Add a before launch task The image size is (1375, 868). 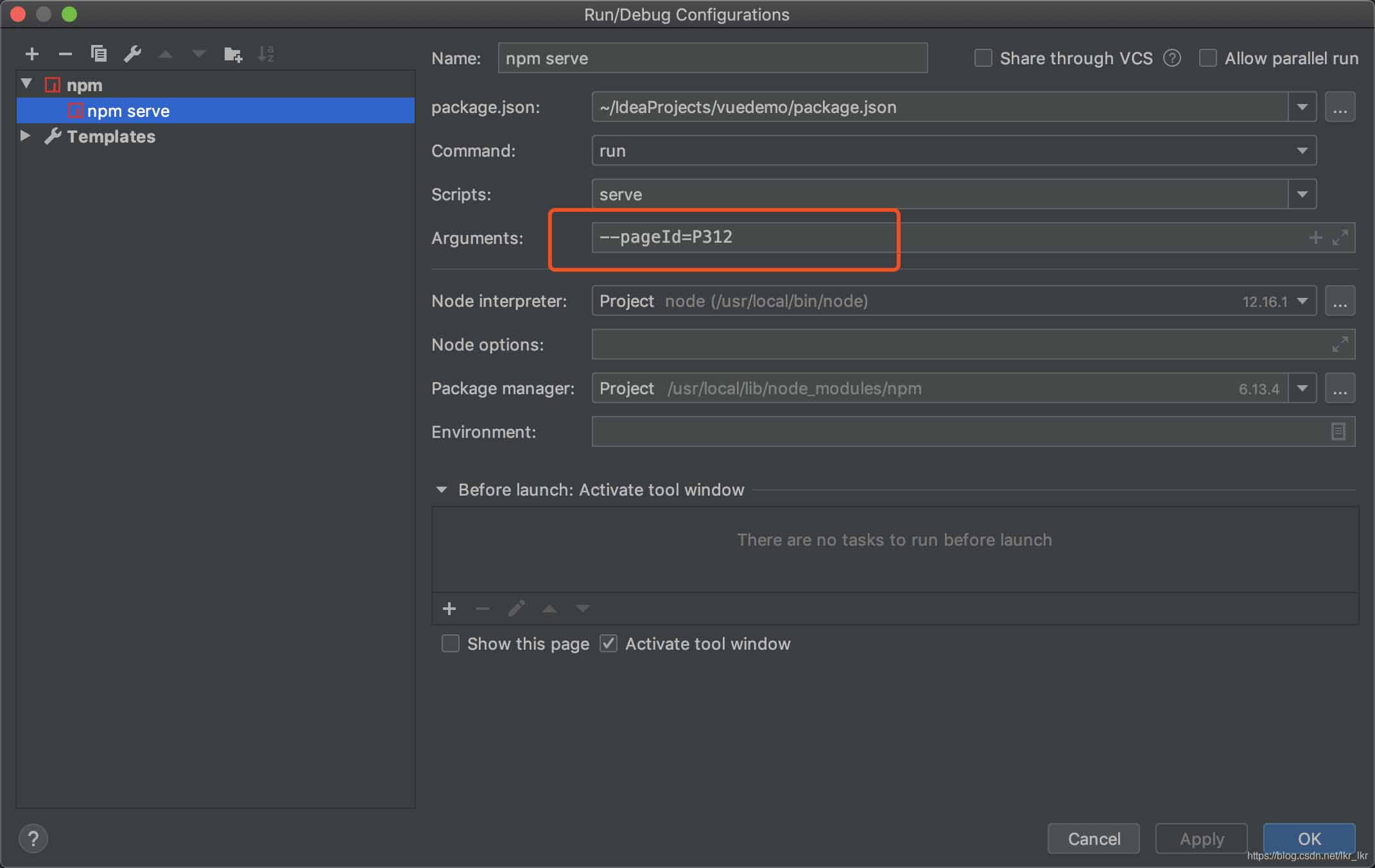coord(449,608)
